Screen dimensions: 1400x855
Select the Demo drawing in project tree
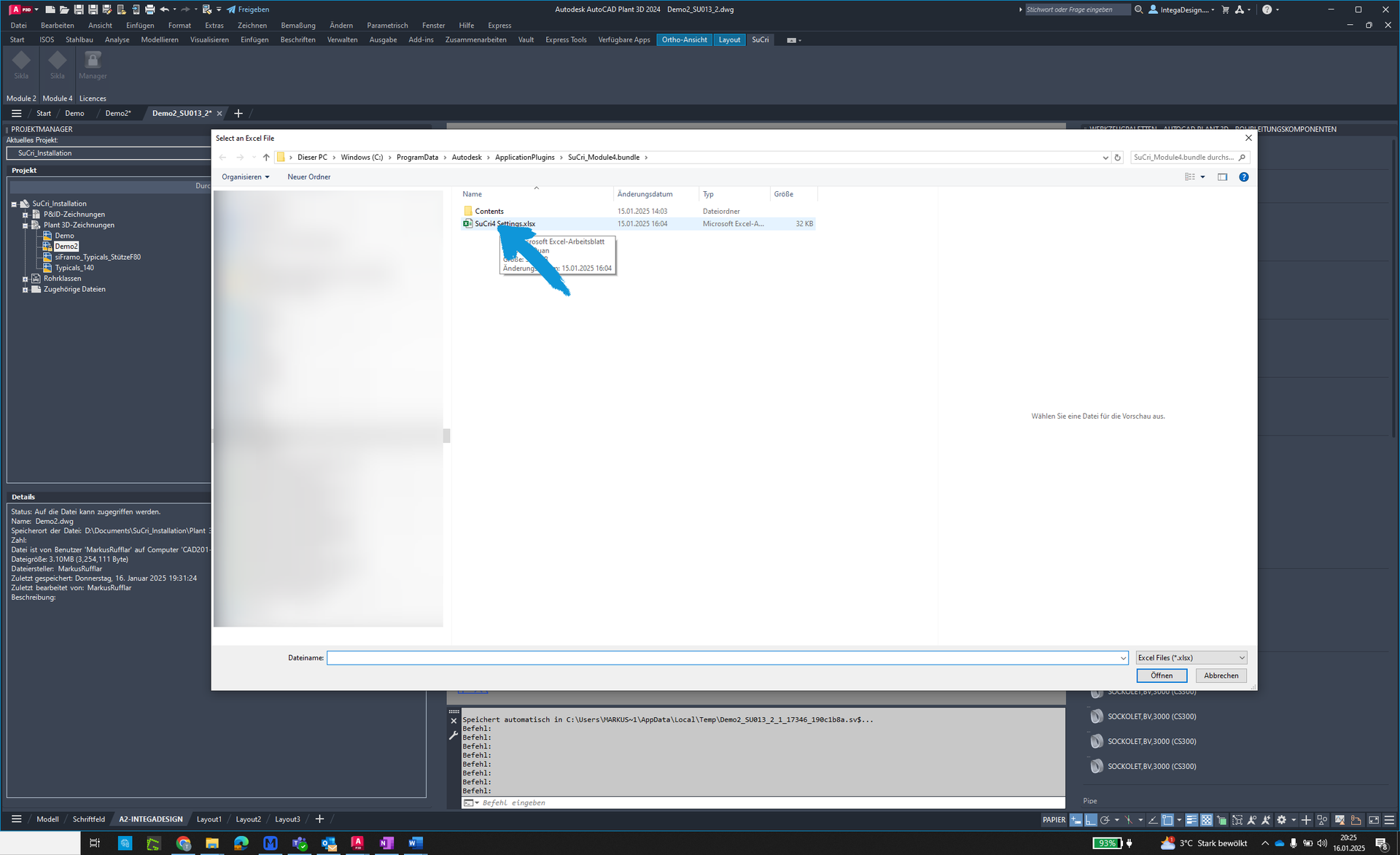(64, 236)
